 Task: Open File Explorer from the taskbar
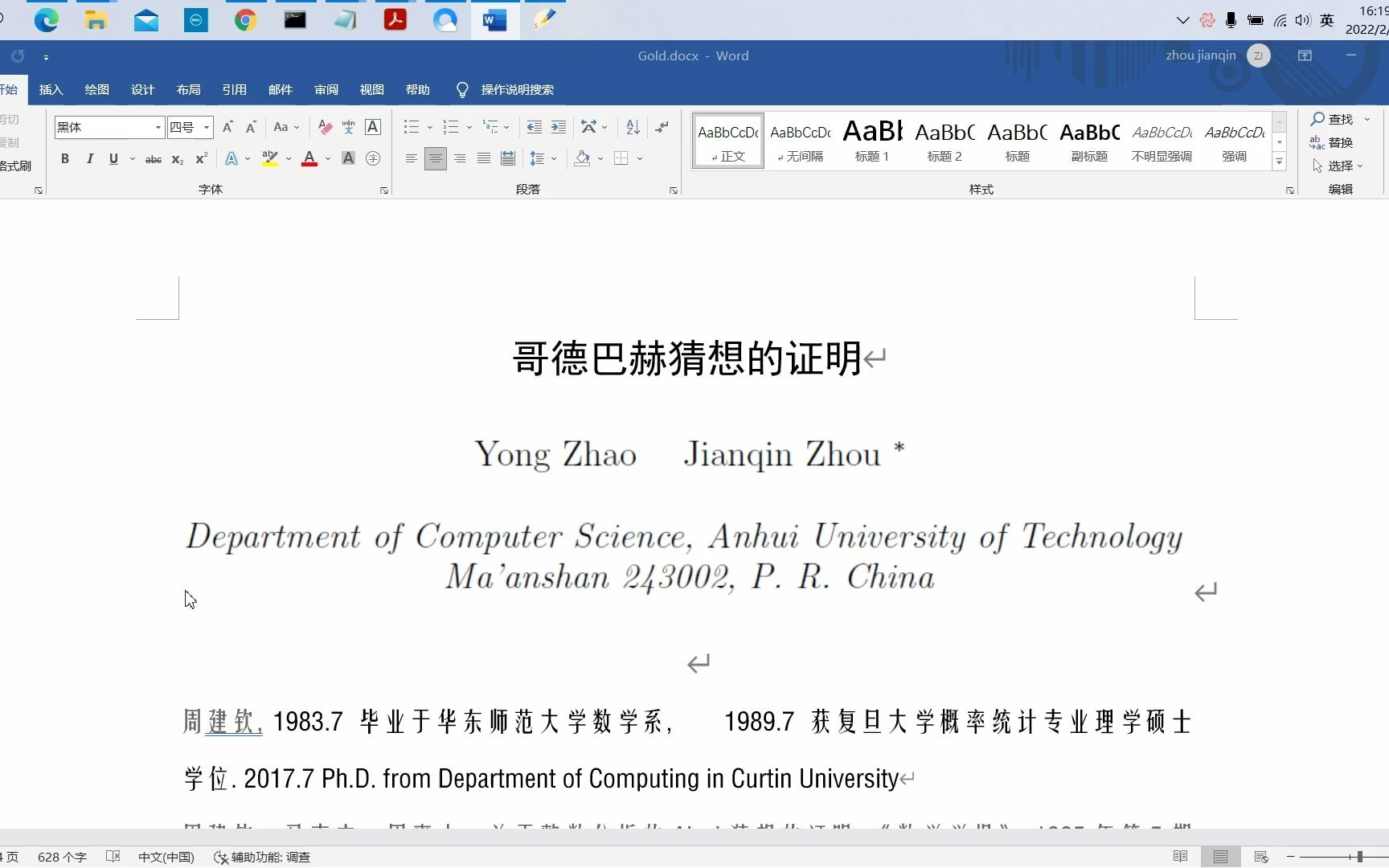coord(96,20)
